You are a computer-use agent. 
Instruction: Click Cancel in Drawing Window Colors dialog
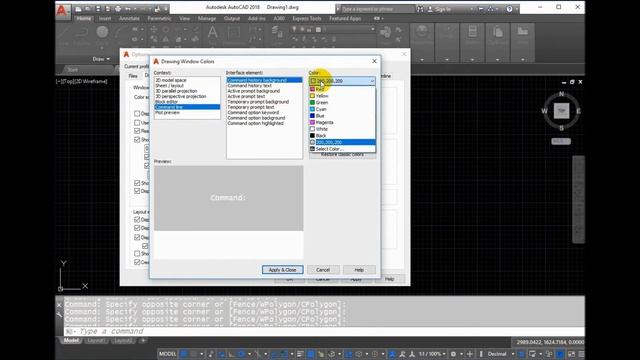coord(323,270)
